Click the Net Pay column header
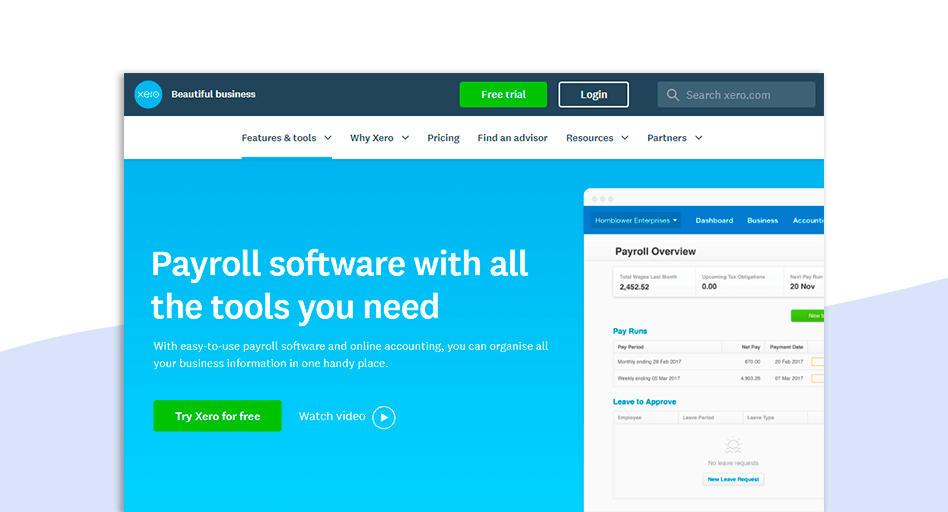The width and height of the screenshot is (948, 512). point(751,347)
